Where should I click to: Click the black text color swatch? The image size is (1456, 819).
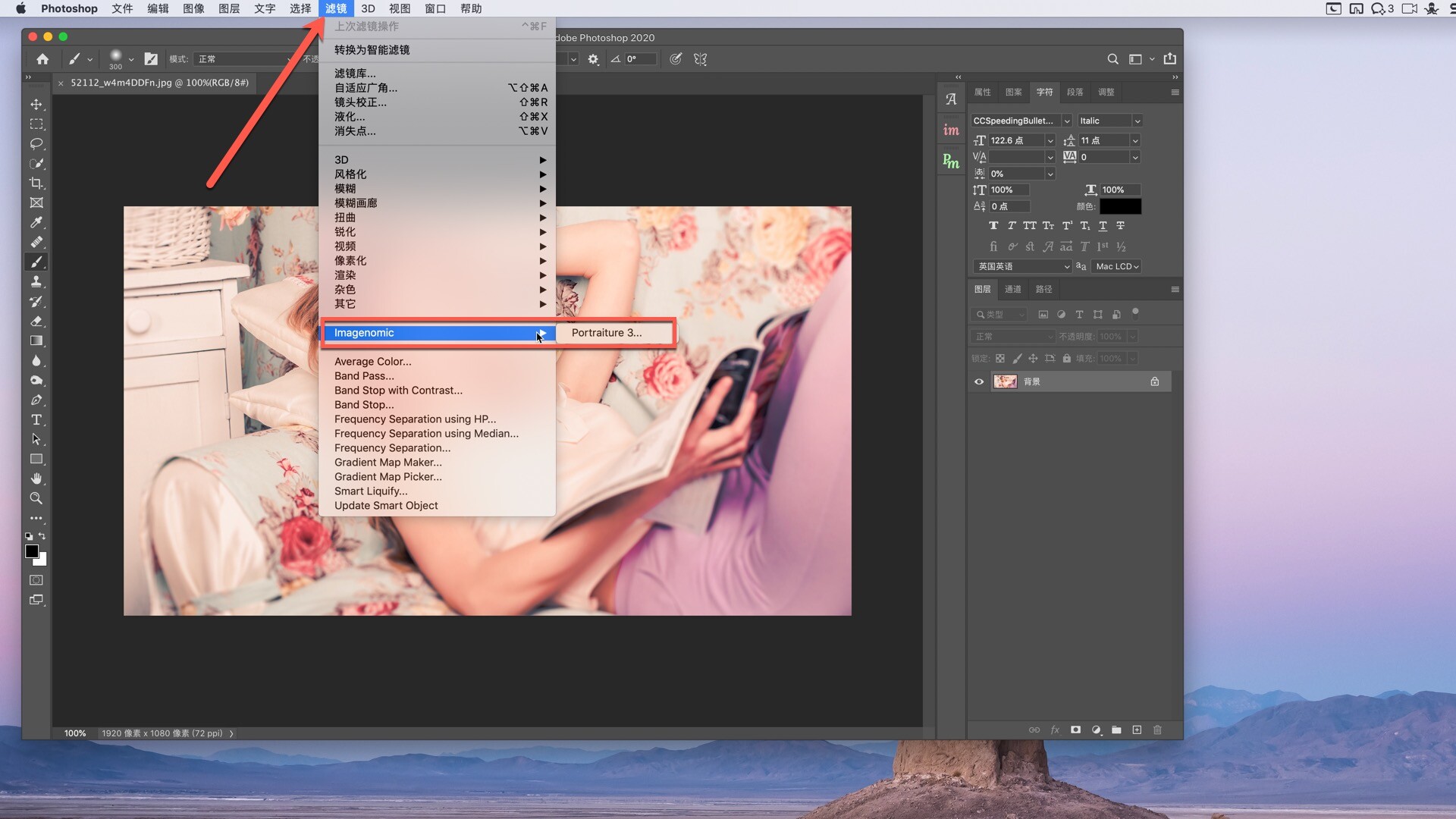[x=1120, y=206]
